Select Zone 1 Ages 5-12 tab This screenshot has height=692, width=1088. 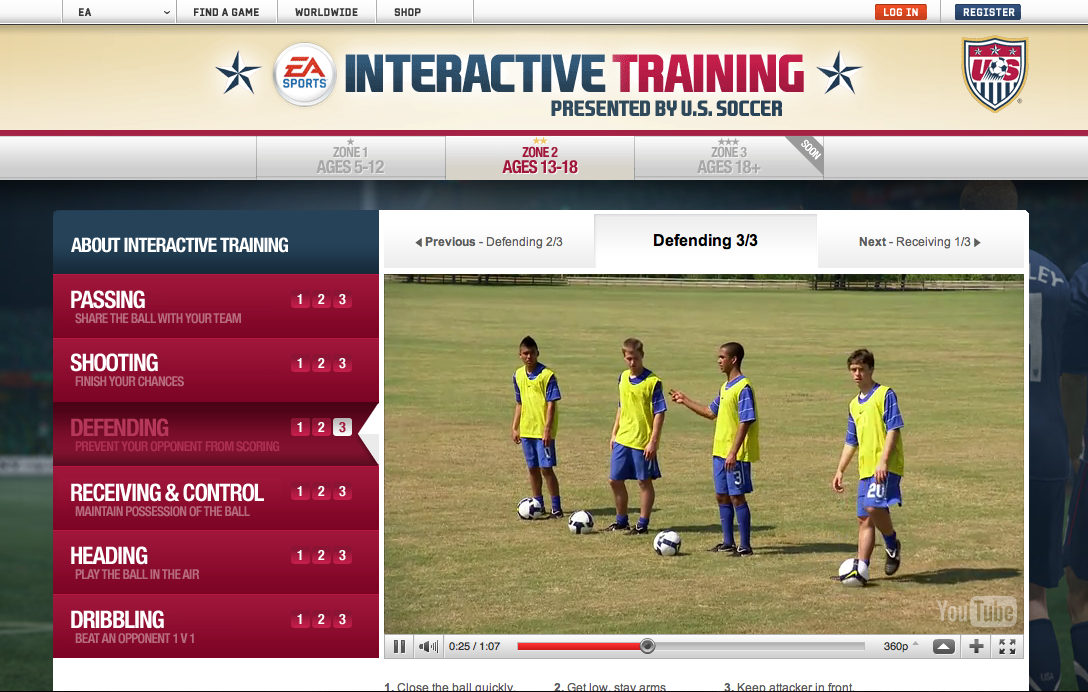[x=350, y=158]
